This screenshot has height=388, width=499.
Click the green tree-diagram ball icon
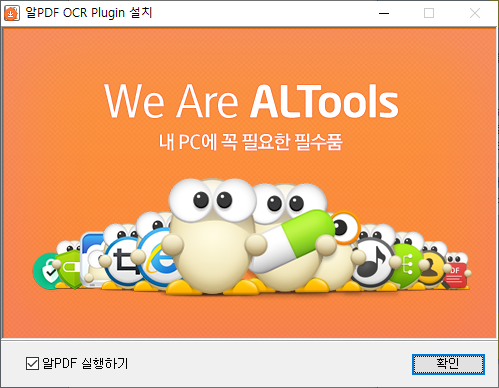click(x=405, y=265)
